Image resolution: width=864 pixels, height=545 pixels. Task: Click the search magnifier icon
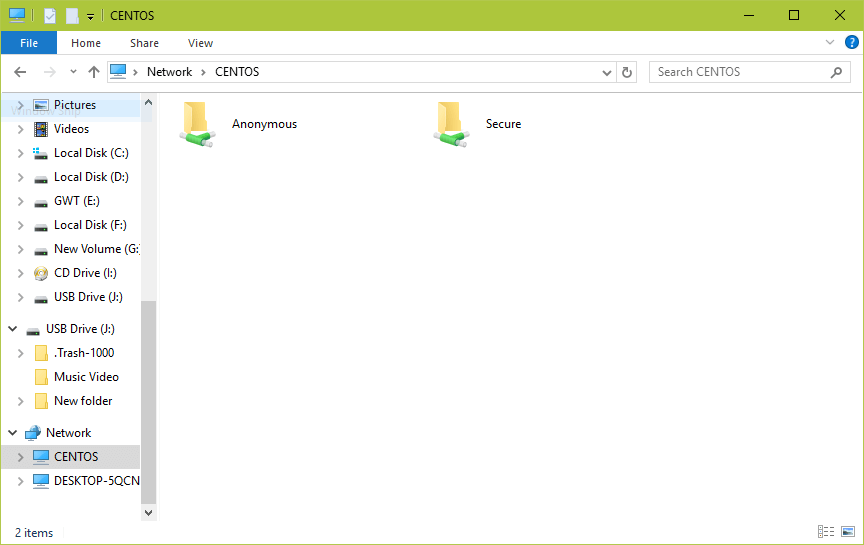(x=836, y=72)
